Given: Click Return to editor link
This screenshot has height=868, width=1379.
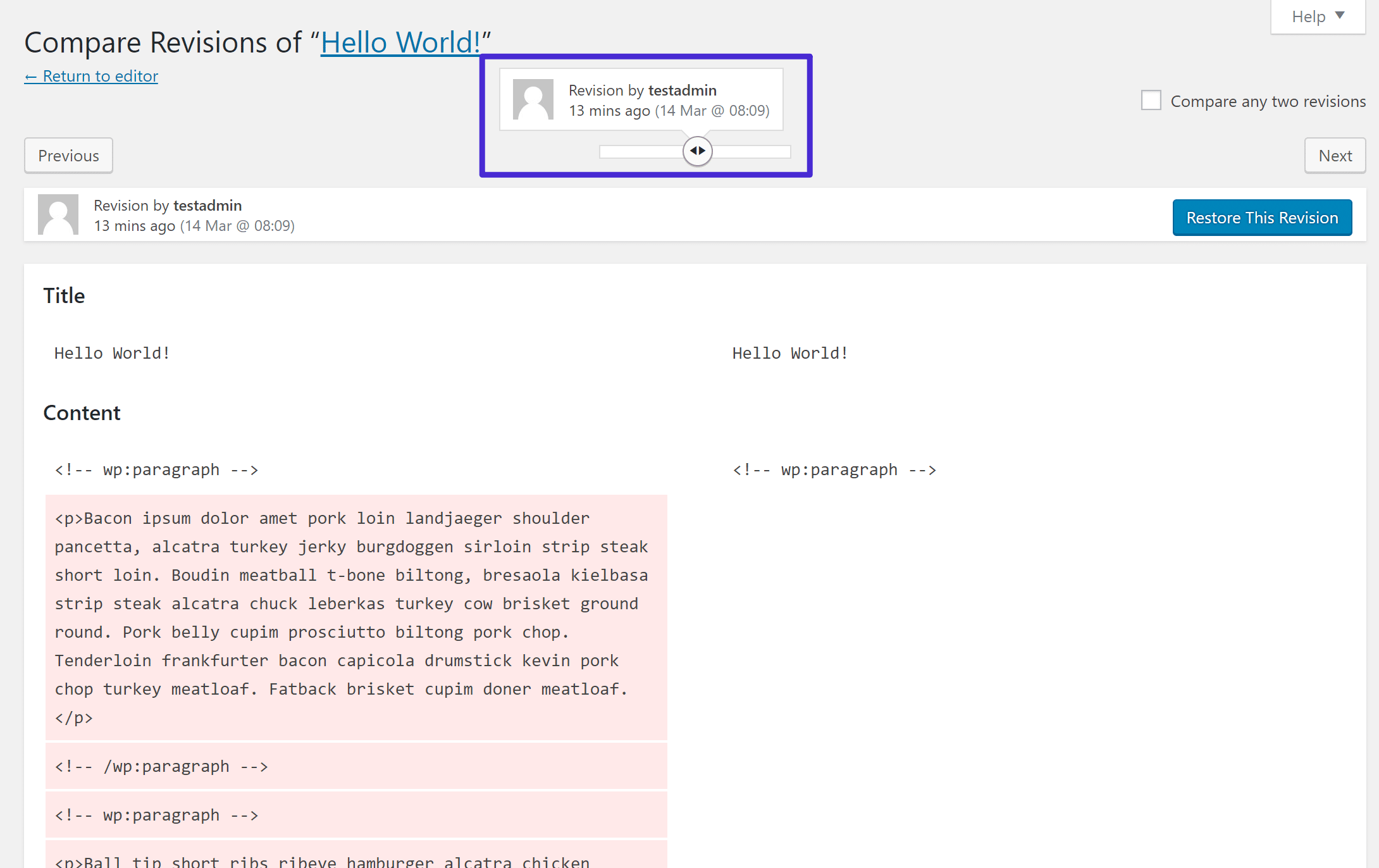Looking at the screenshot, I should 92,75.
